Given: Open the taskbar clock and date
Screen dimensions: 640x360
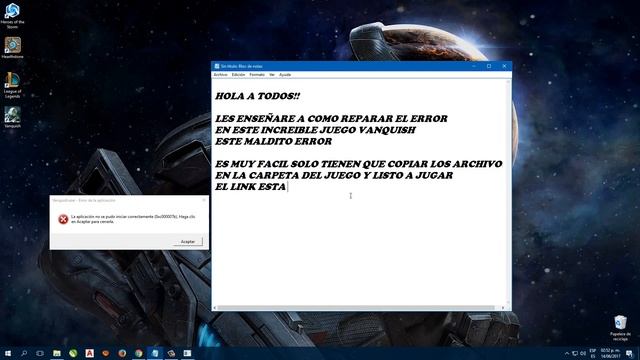Looking at the screenshot, I should [610, 353].
